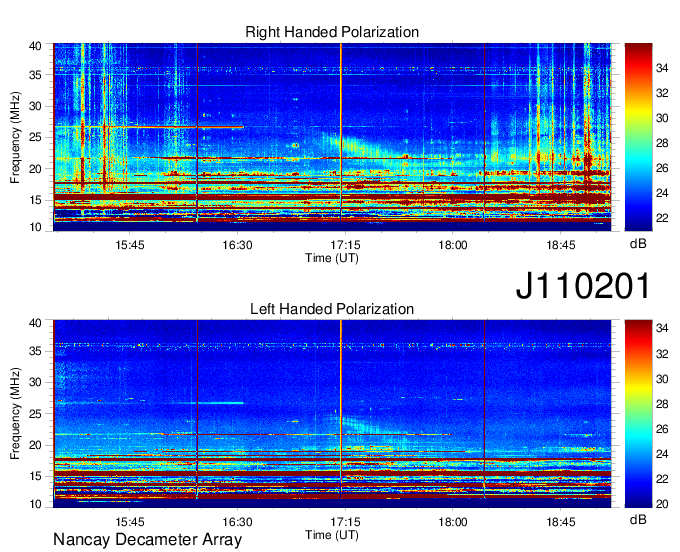Image resolution: width=680 pixels, height=552 pixels.
Task: Click dB unit label of Left Handed color bar
Action: (x=638, y=519)
